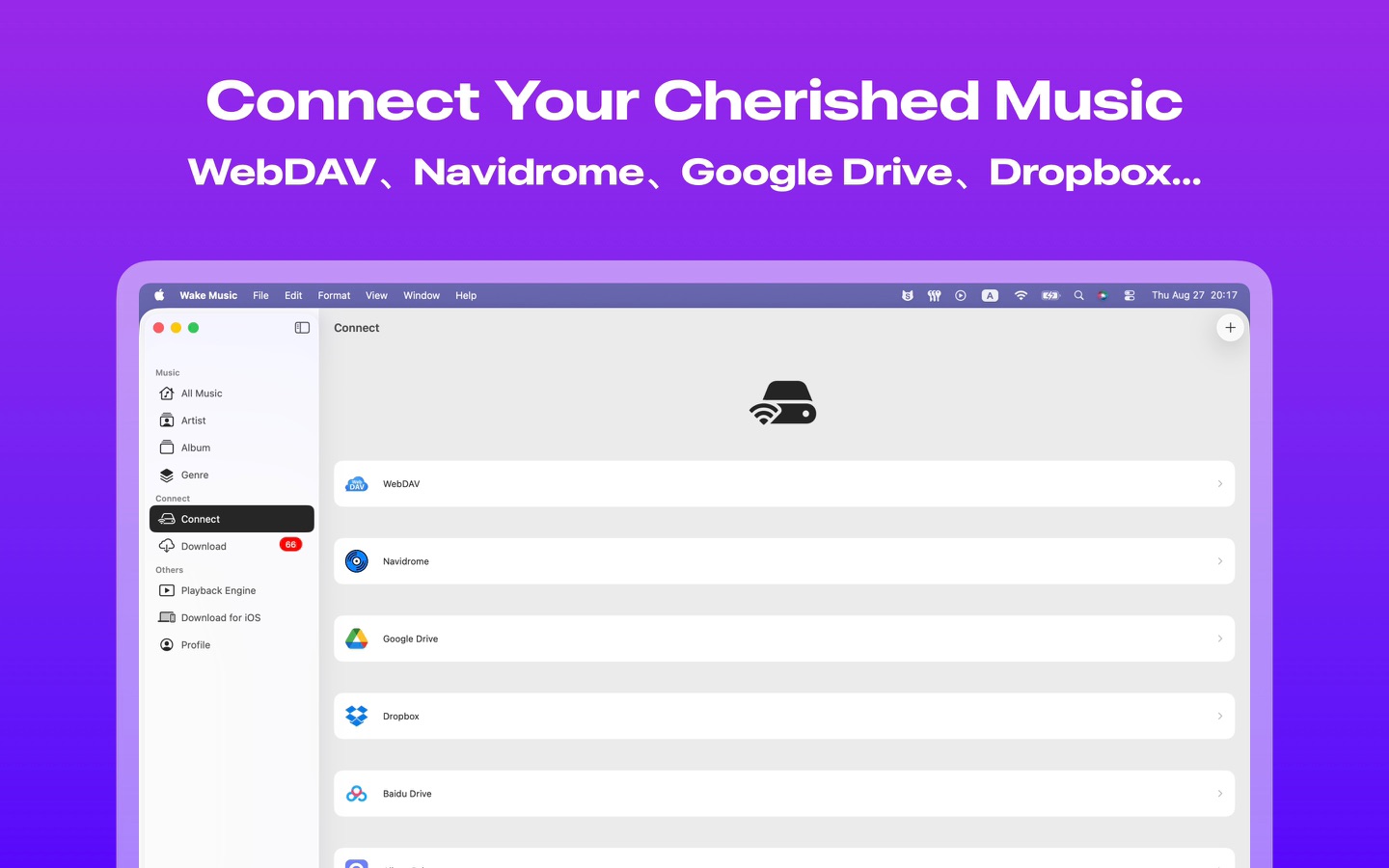Image resolution: width=1389 pixels, height=868 pixels.
Task: Click the Genre layers icon
Action: [x=167, y=475]
